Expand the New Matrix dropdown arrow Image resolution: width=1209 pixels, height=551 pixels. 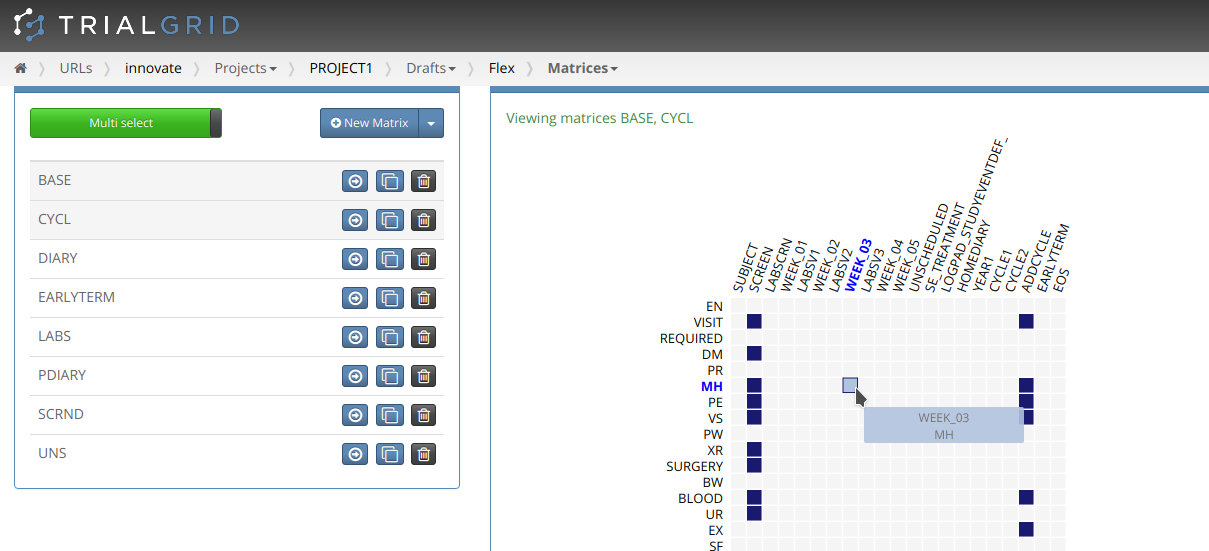(431, 123)
